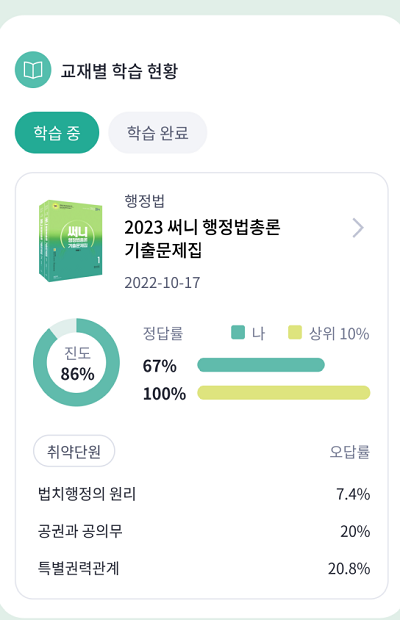Click the teal 나 legend swatch
Image resolution: width=400 pixels, height=620 pixels.
coord(238,333)
